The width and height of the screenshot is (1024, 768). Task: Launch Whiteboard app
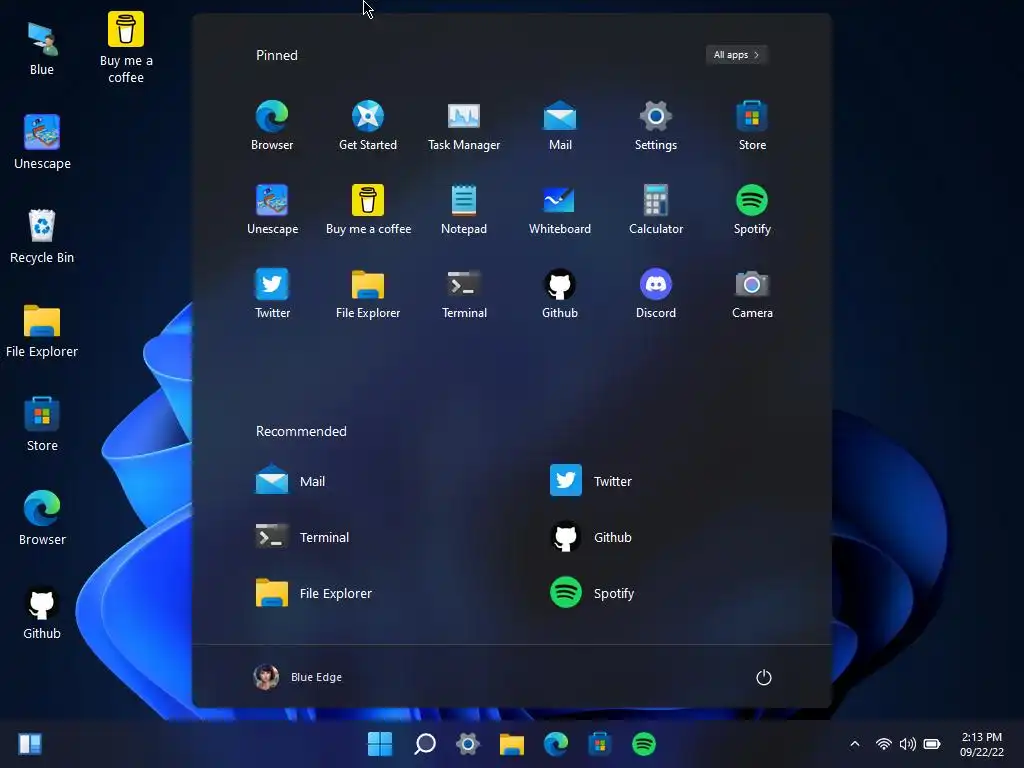coord(560,210)
